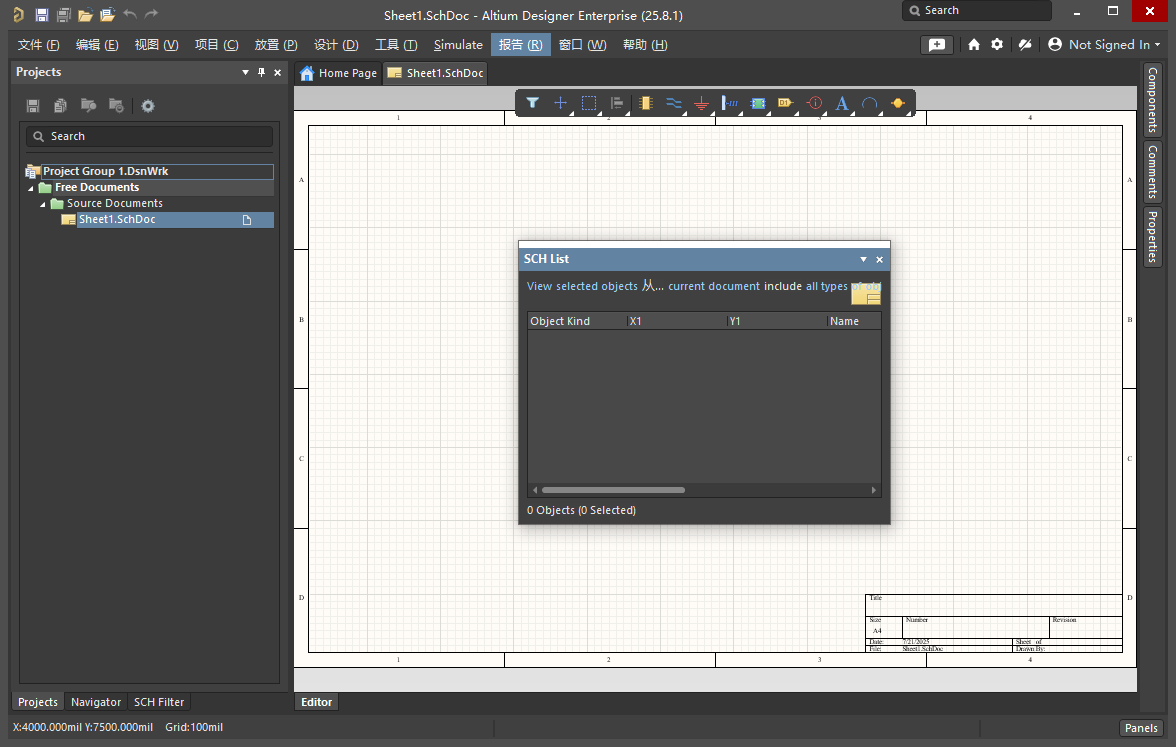Place a GND power port
The width and height of the screenshot is (1176, 747).
701,103
